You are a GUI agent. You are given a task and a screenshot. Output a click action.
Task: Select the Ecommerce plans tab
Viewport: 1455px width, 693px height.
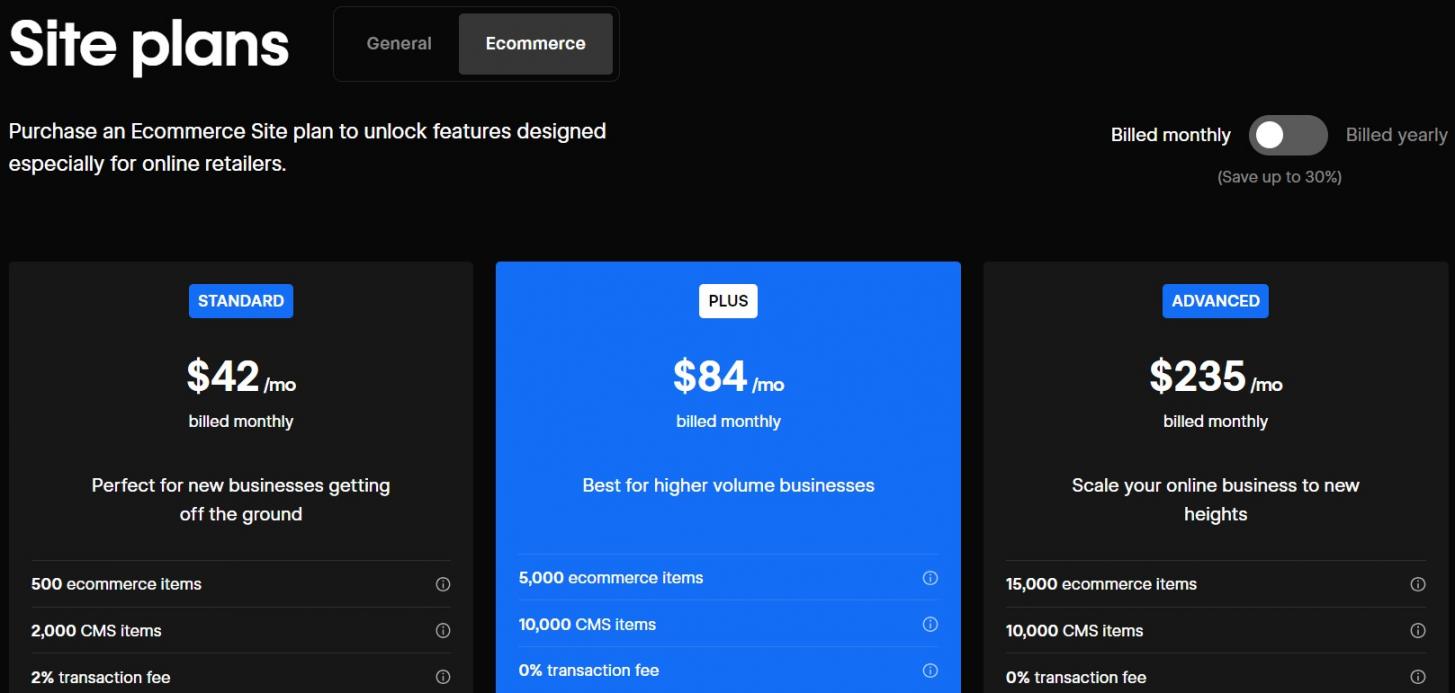click(535, 44)
